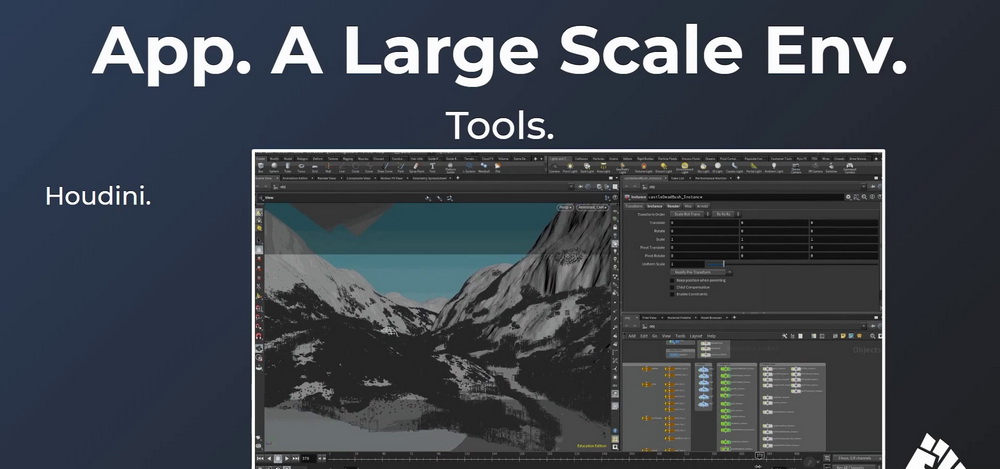Open the Material Palette pane tab
The width and height of the screenshot is (1000, 469).
tap(679, 318)
